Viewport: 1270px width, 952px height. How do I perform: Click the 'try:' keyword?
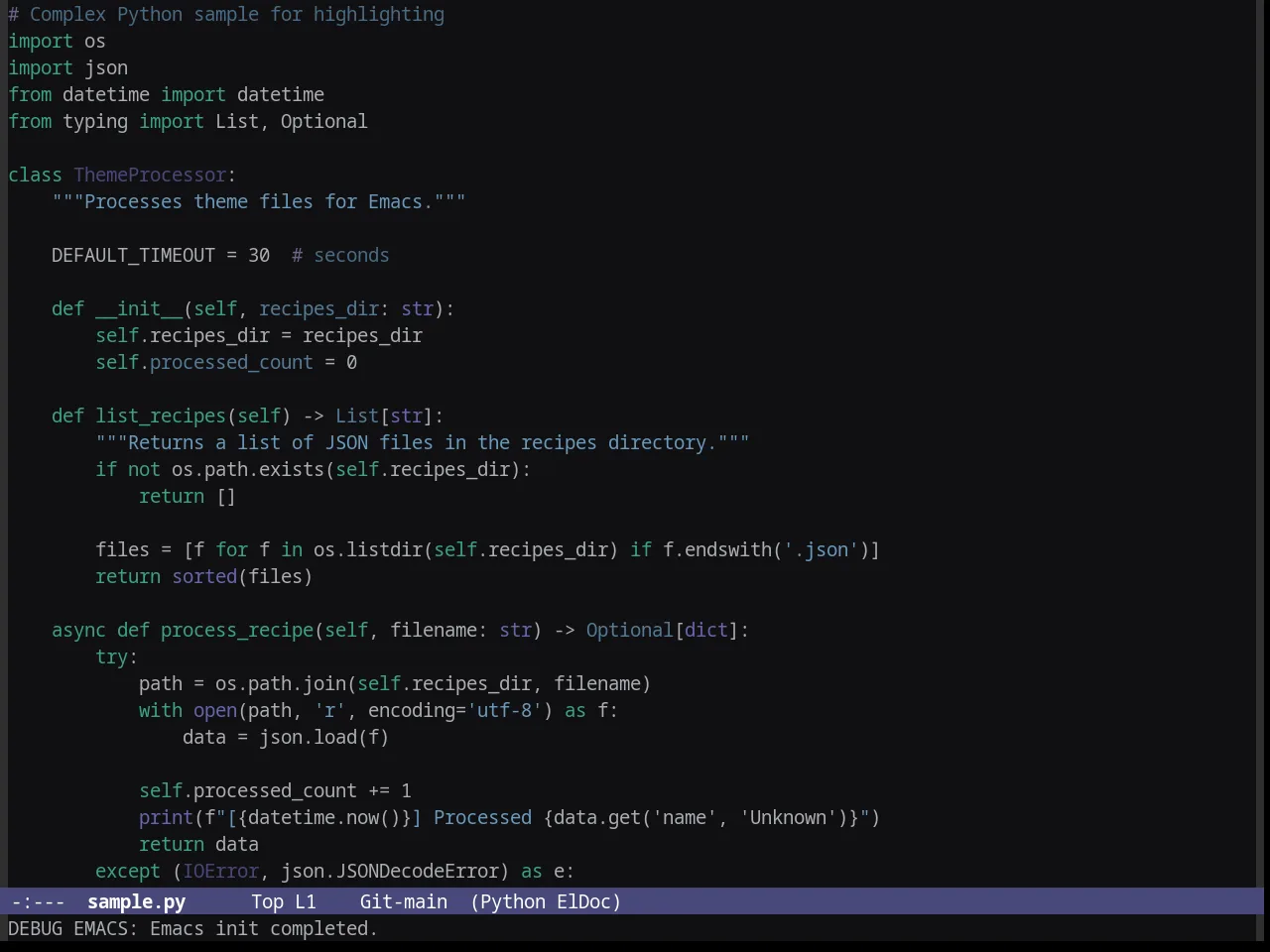[116, 656]
